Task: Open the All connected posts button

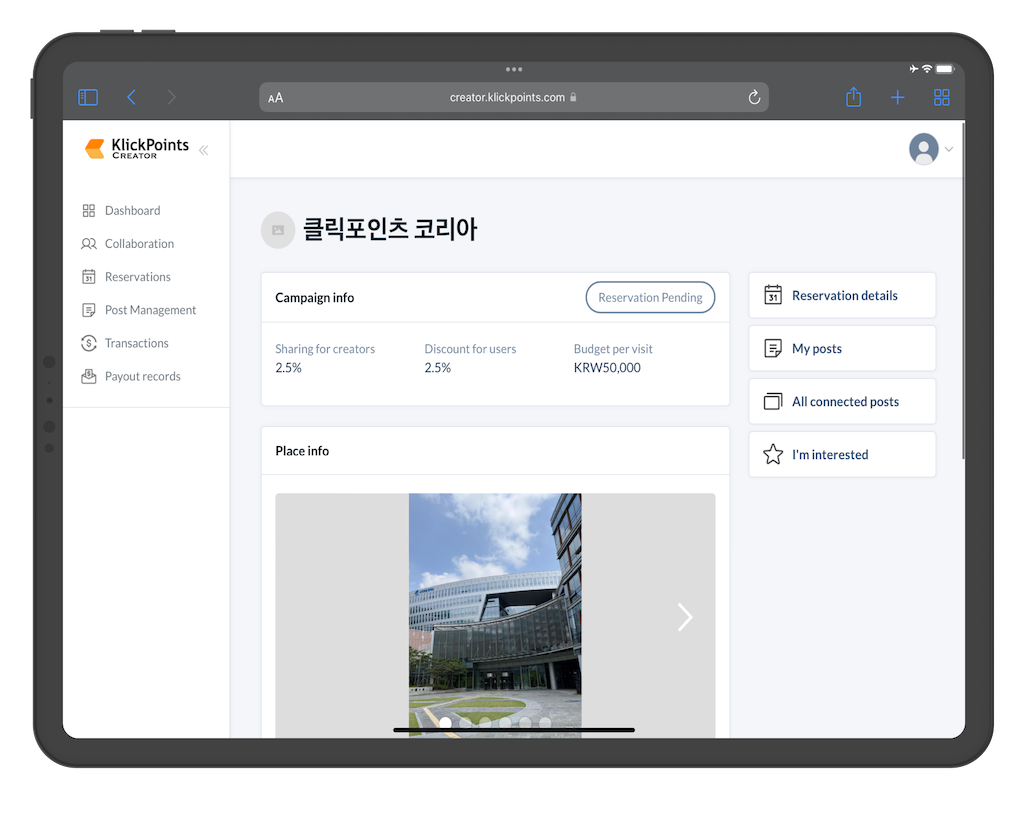Action: 842,402
